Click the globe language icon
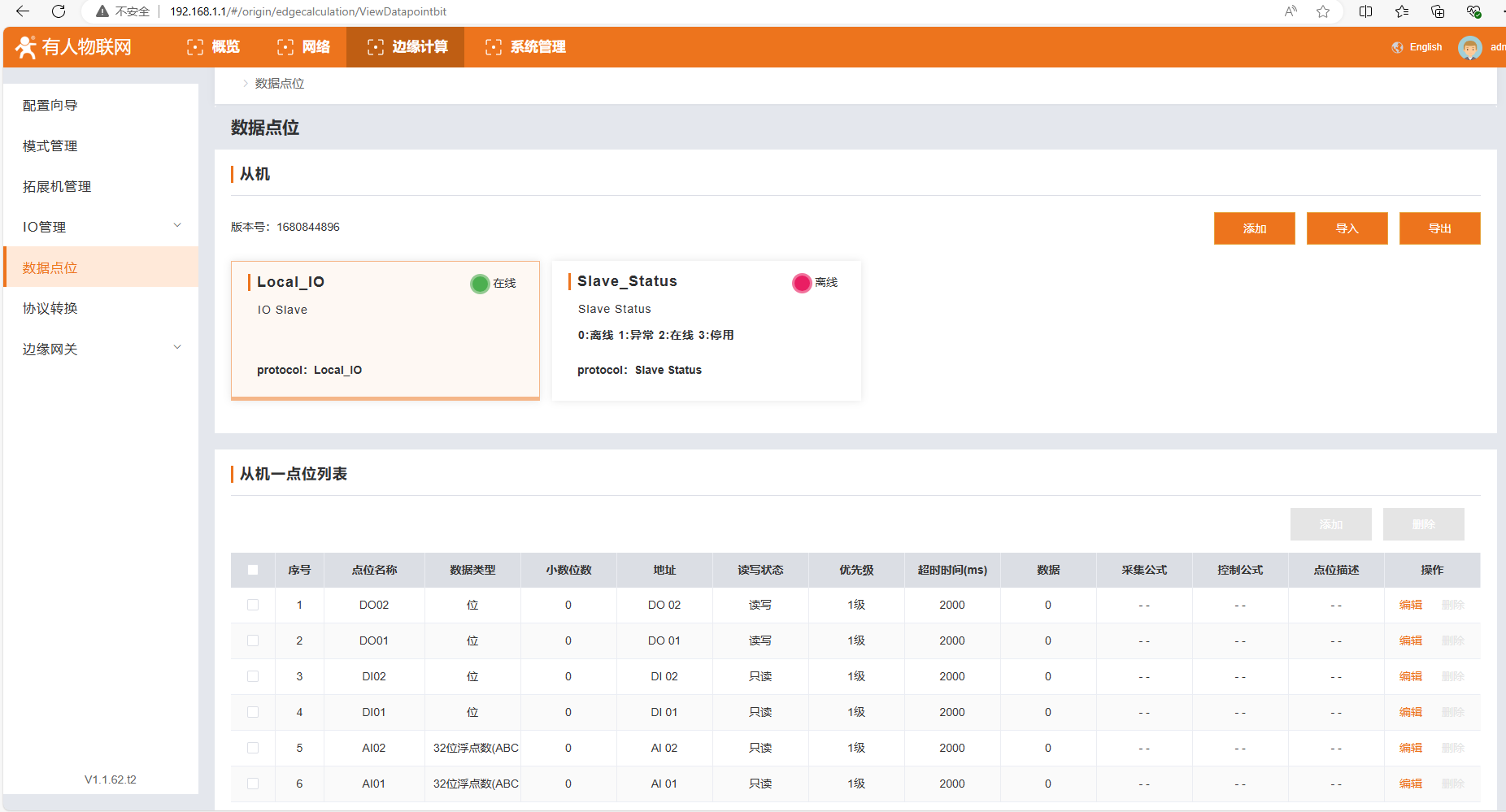 coord(1397,48)
